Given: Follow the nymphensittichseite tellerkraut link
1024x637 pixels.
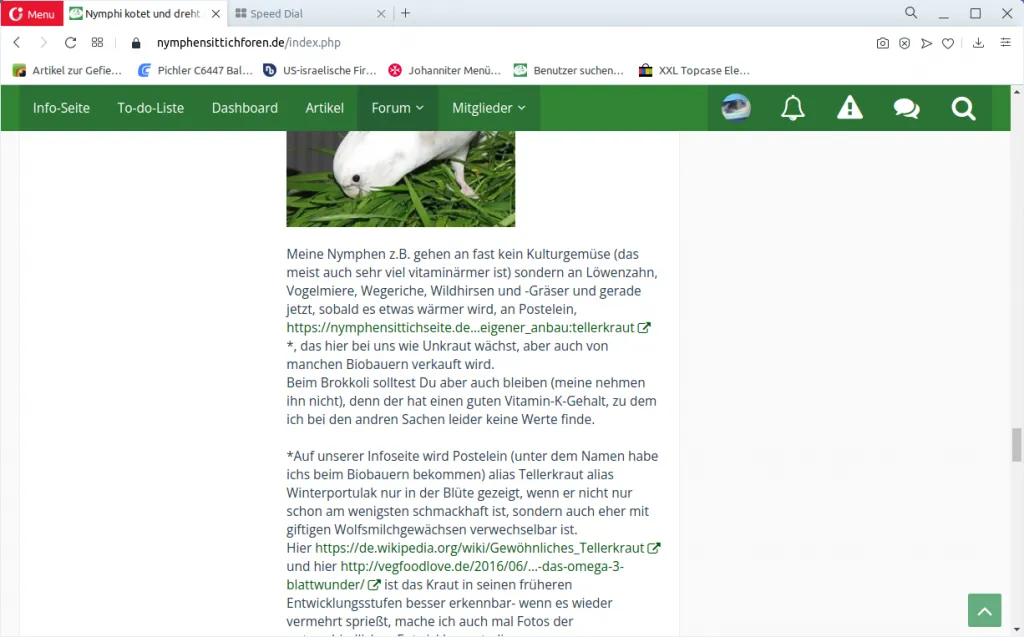Looking at the screenshot, I should coord(468,327).
